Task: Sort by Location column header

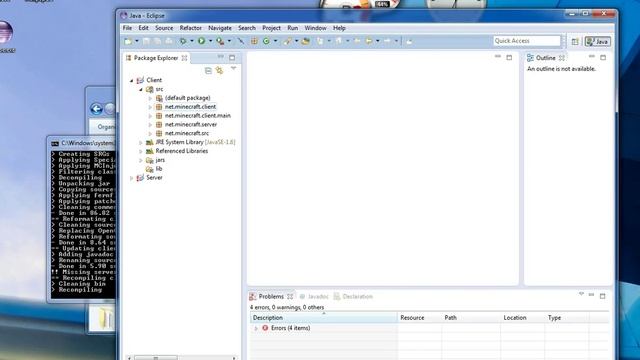Action: click(523, 318)
